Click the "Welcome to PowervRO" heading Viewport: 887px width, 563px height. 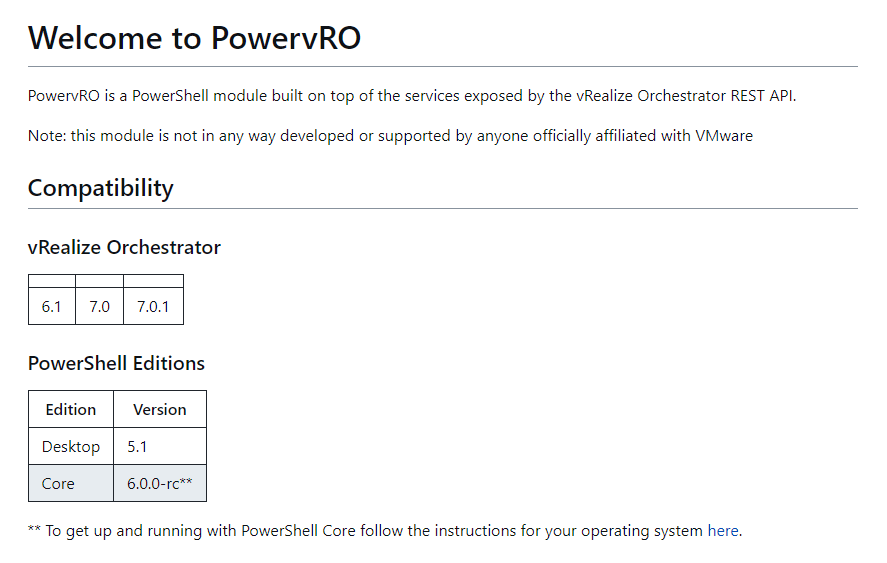click(194, 38)
